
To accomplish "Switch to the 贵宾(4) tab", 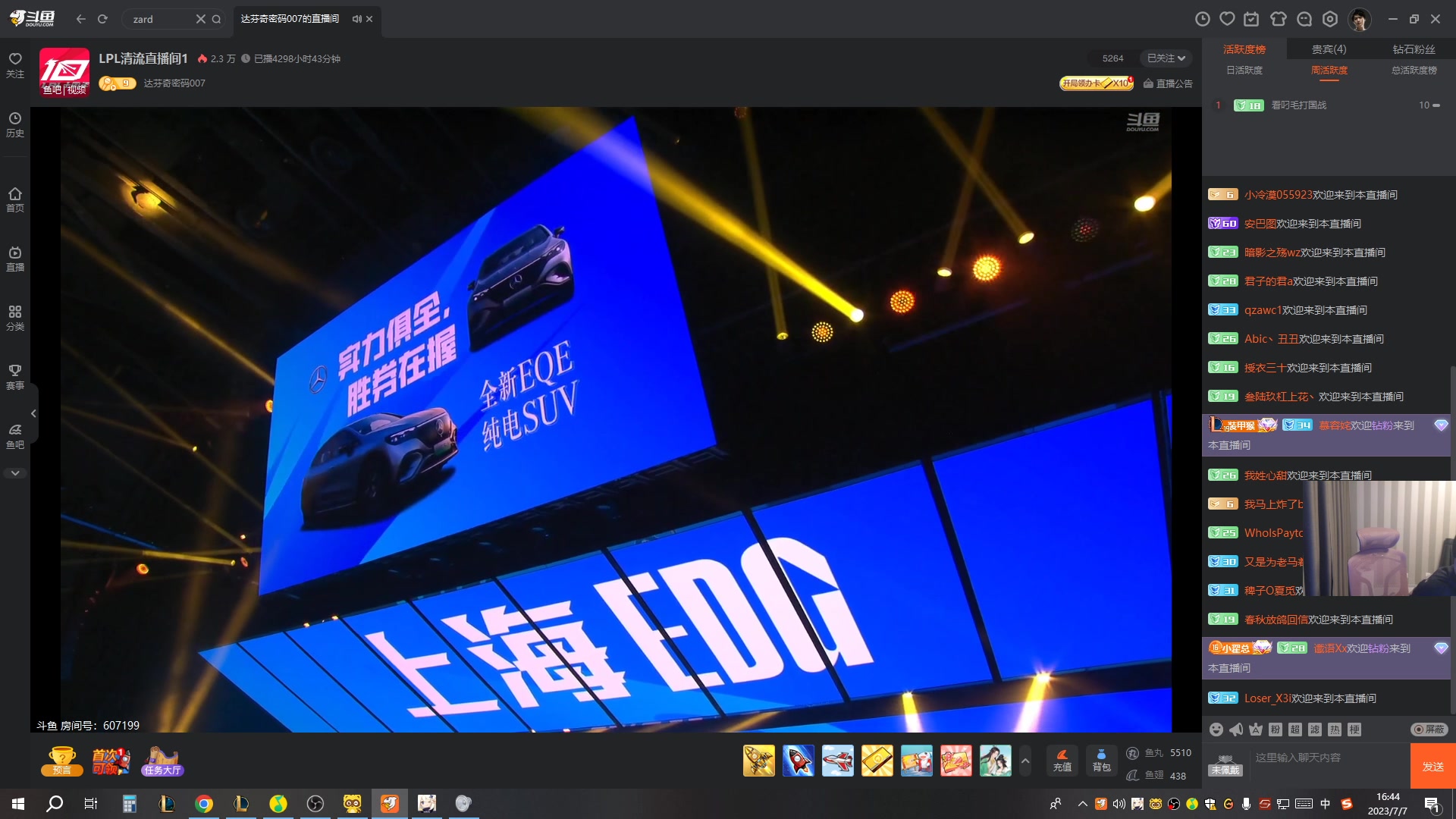I will [1329, 49].
